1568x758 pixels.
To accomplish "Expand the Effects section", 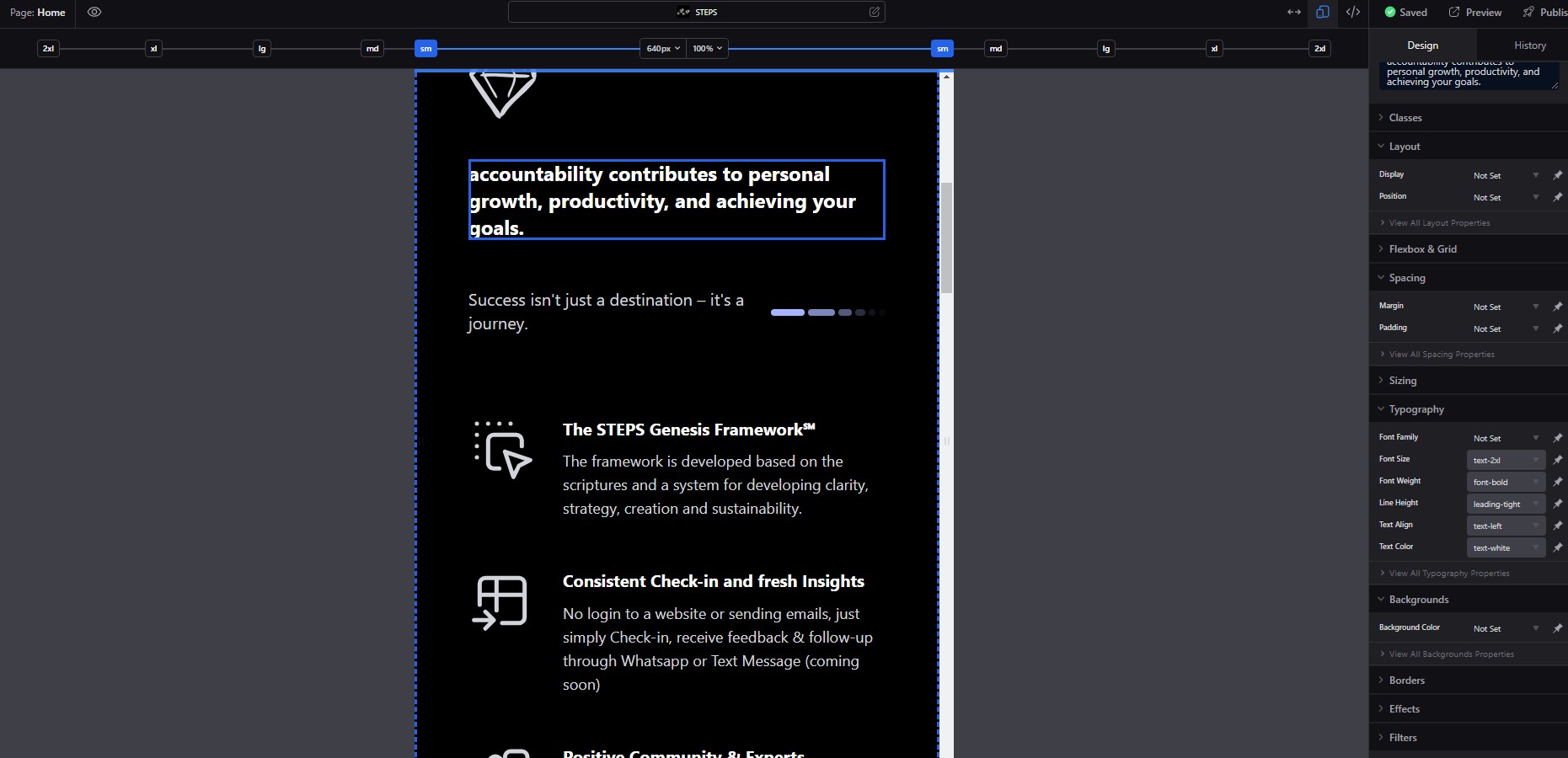I will [1469, 709].
